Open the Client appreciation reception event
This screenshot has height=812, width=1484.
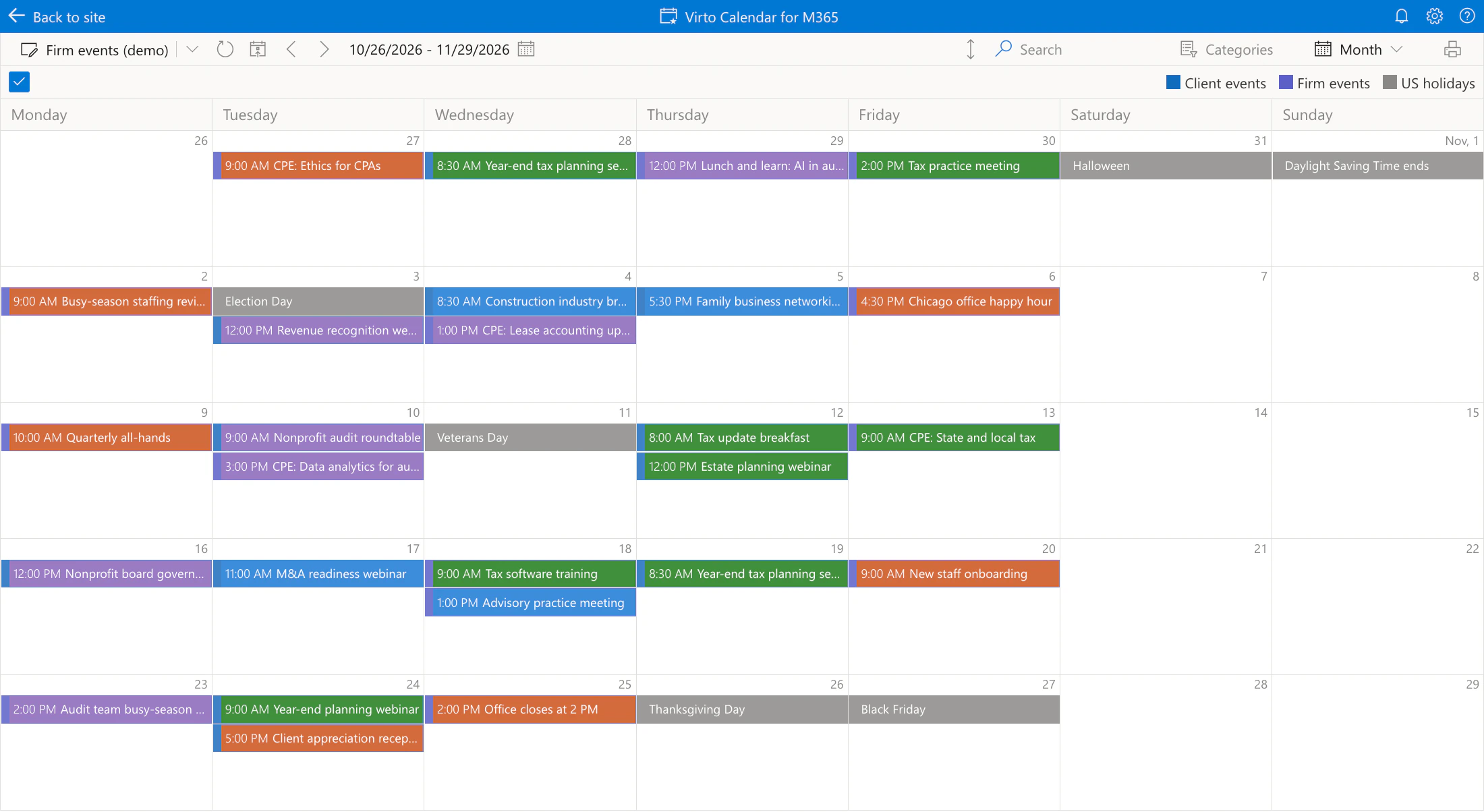tap(318, 738)
